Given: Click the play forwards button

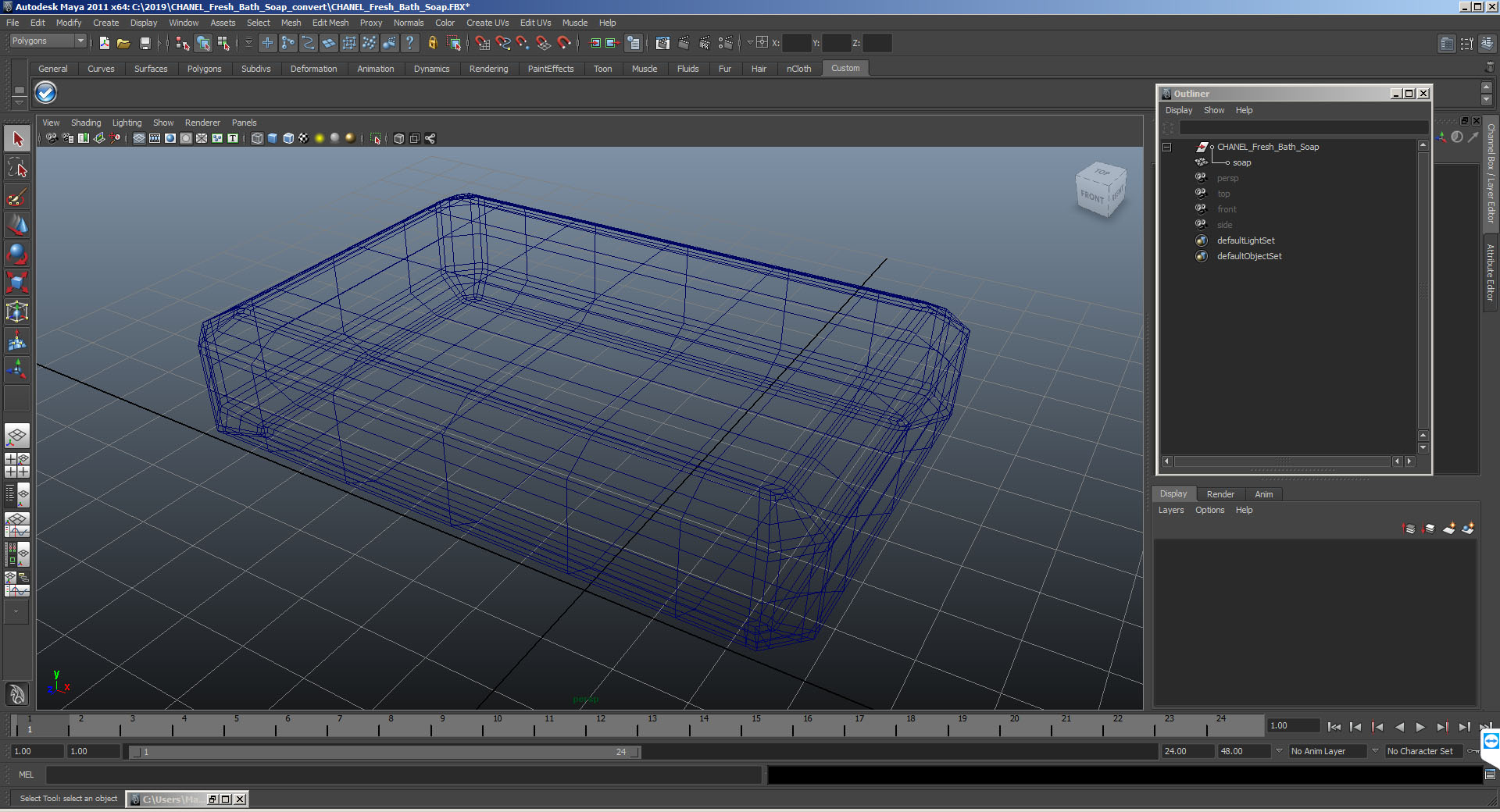Looking at the screenshot, I should [1420, 727].
